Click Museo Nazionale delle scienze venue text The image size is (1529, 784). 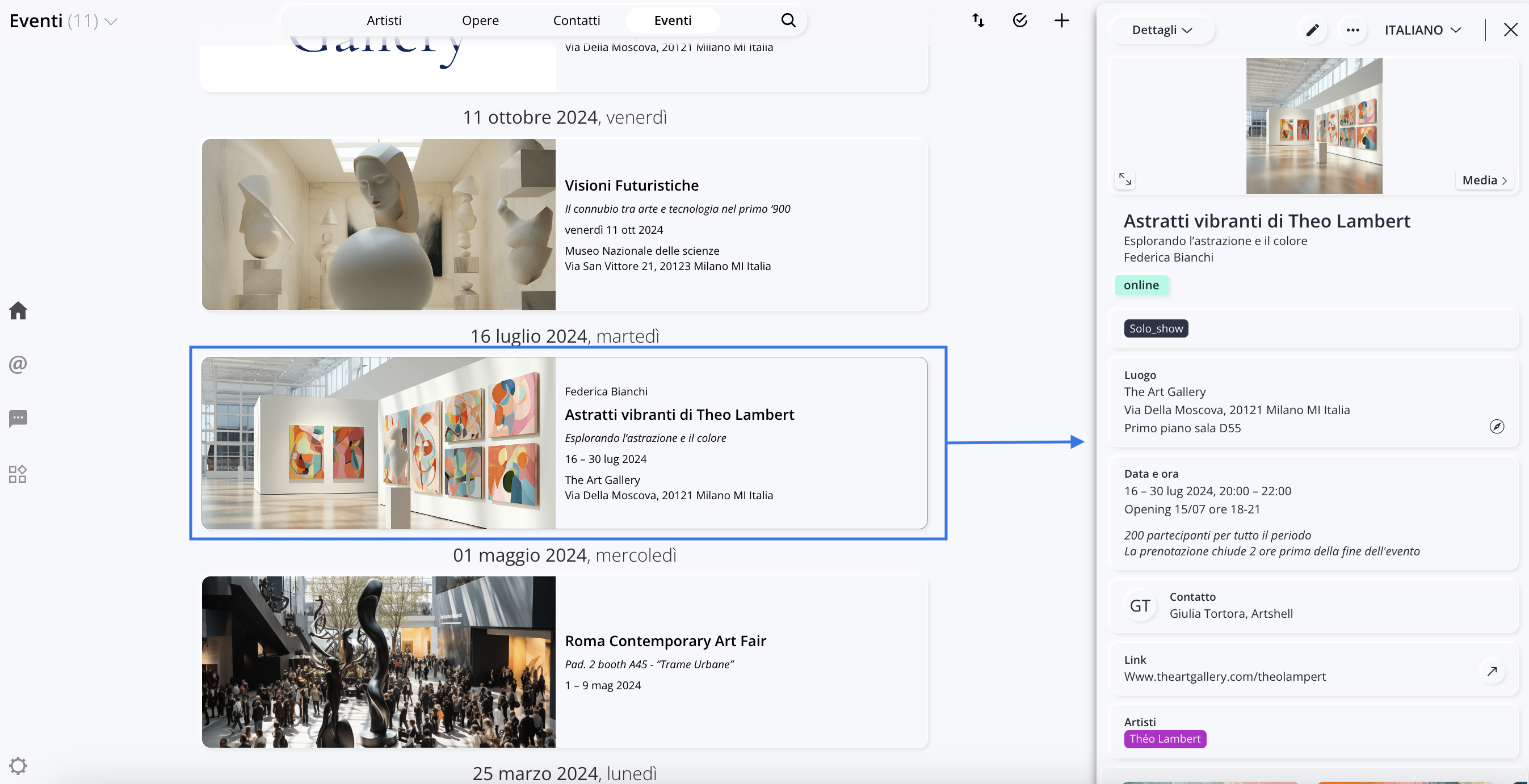[642, 250]
